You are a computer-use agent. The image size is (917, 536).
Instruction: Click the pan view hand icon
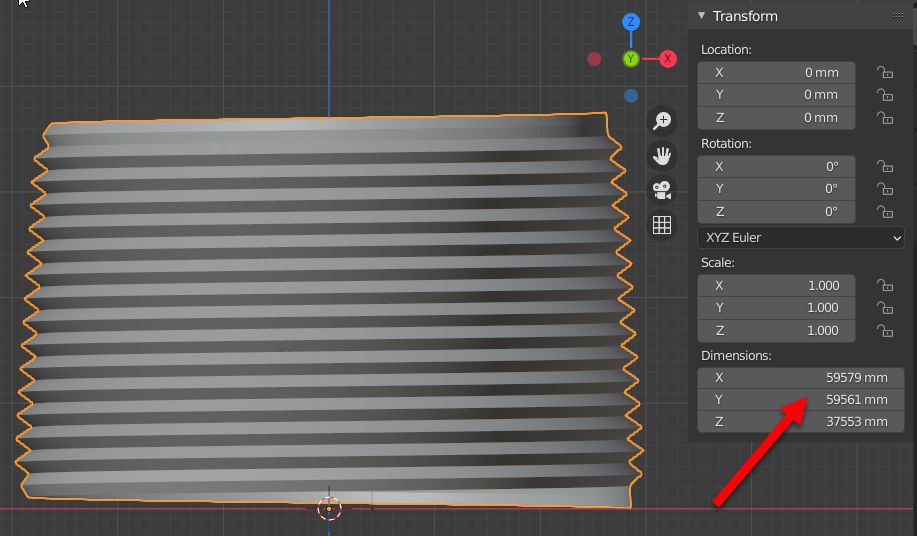pyautogui.click(x=662, y=155)
